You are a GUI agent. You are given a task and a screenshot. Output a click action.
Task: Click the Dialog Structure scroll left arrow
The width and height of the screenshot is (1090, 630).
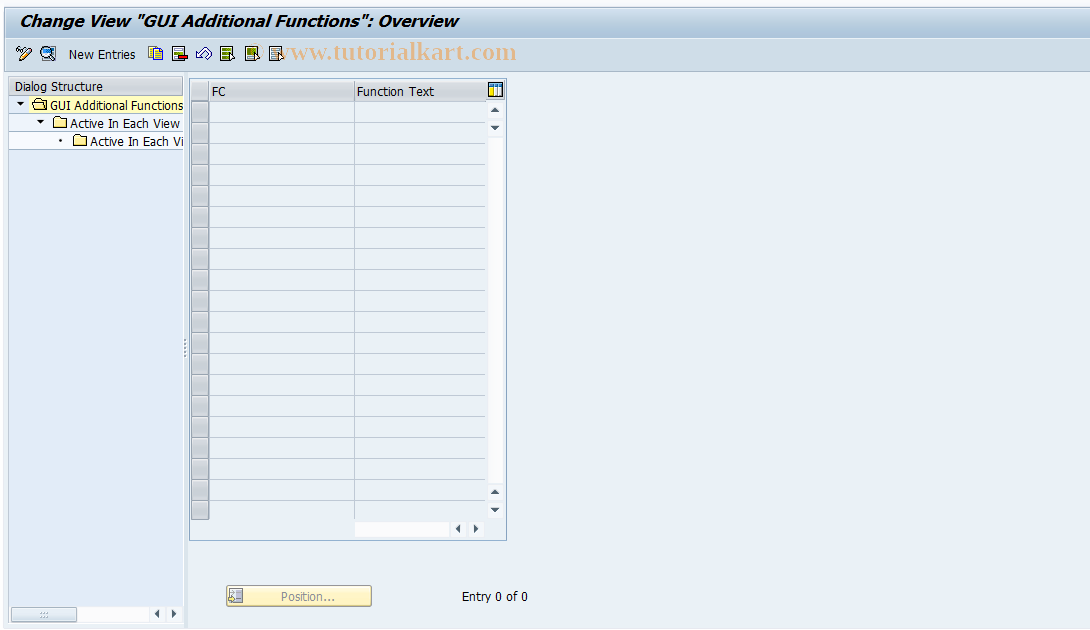157,613
